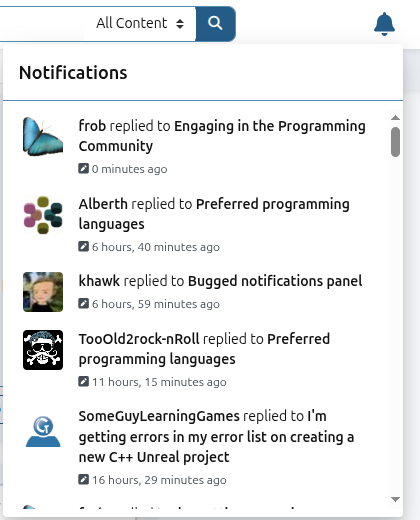This screenshot has height=520, width=420.
Task: Click the search text input field
Action: coord(42,24)
